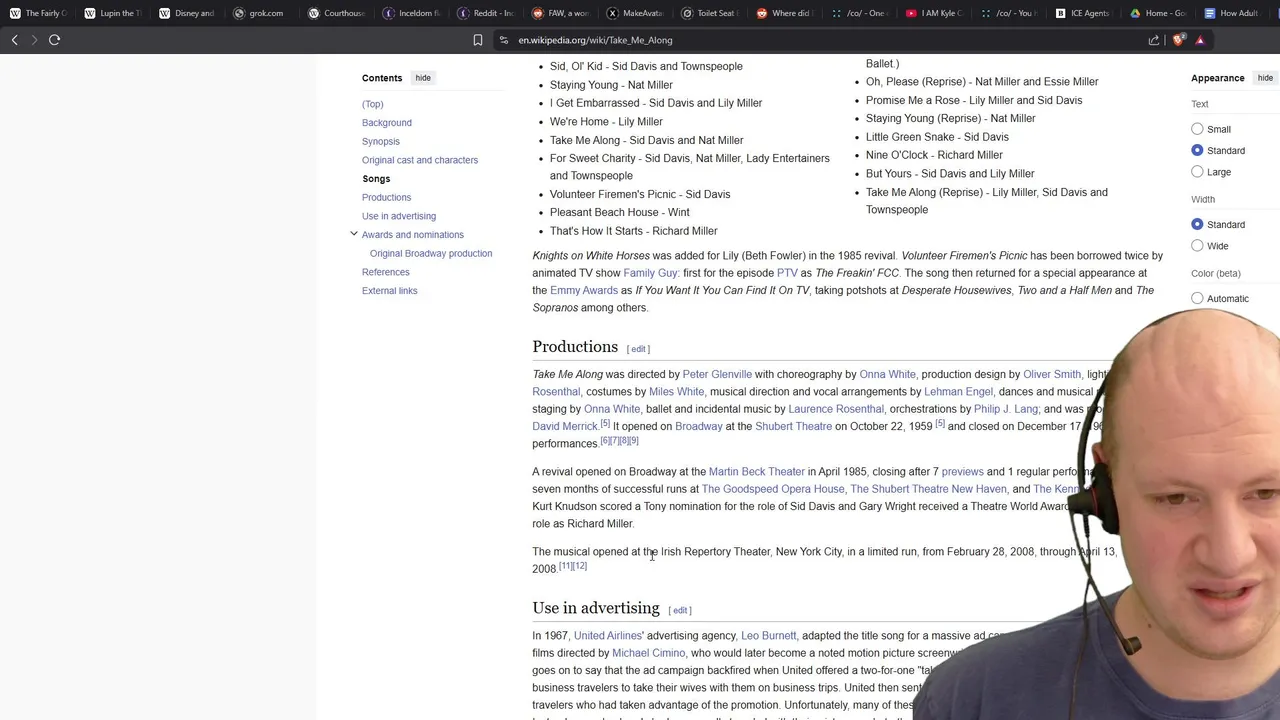1280x720 pixels.
Task: Go to Original cast and characters section
Action: click(420, 160)
